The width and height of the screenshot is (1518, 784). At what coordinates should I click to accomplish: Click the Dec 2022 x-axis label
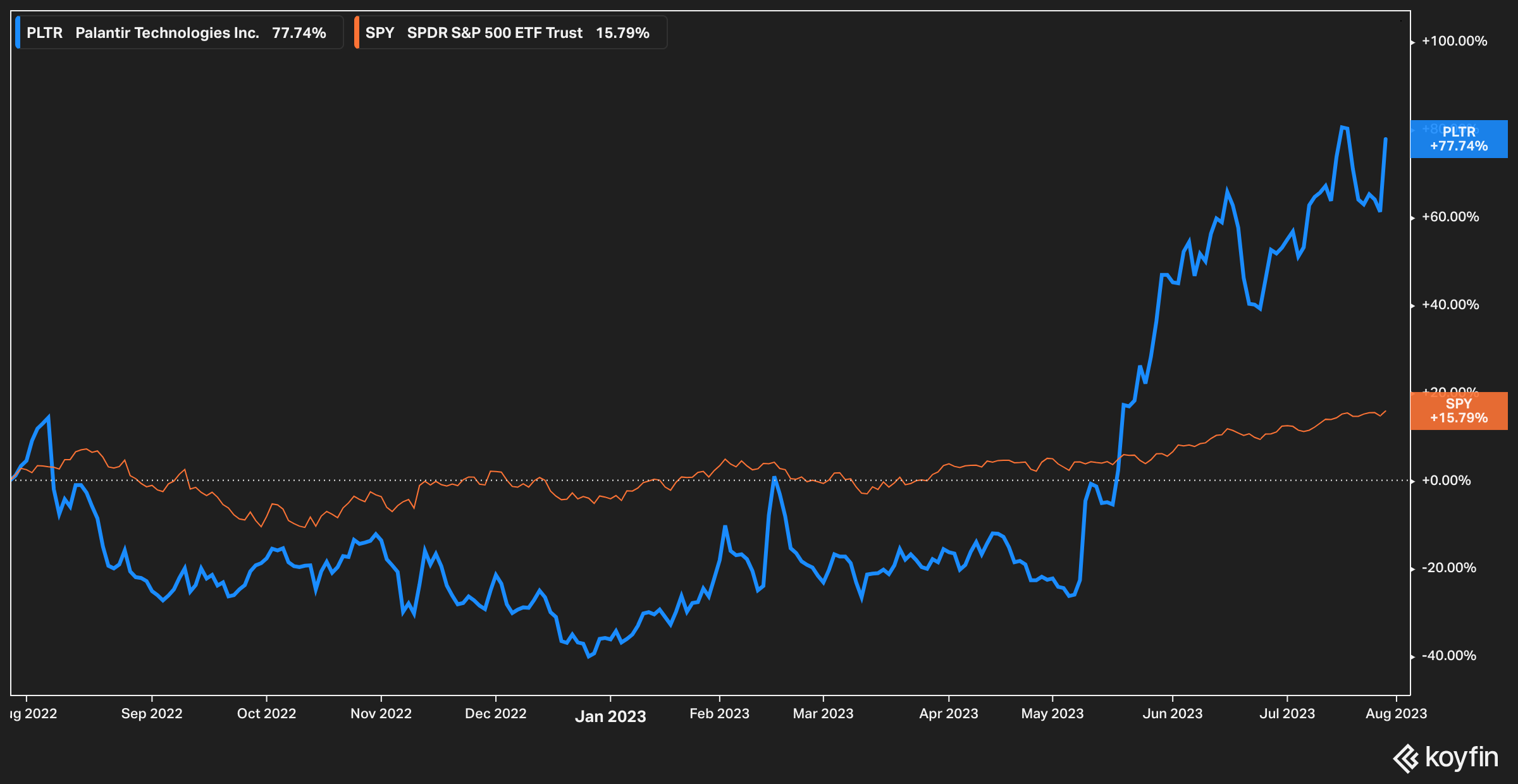[x=495, y=714]
